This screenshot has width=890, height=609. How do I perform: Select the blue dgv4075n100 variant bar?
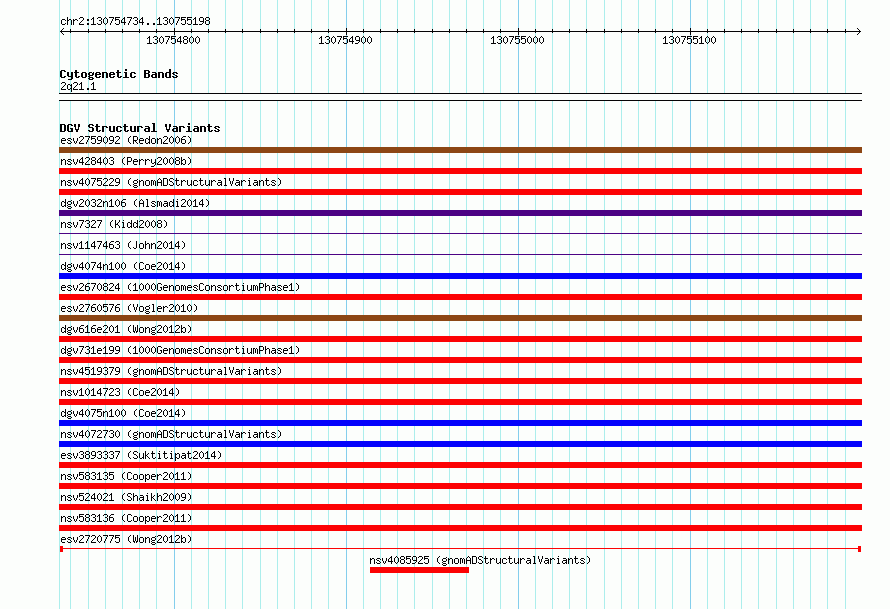click(x=460, y=423)
